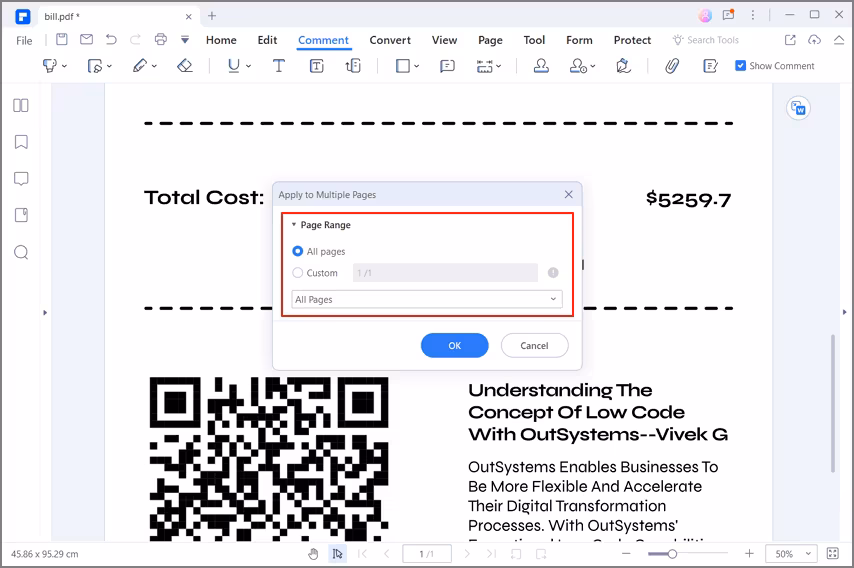Select the Highlight tool

[50, 66]
